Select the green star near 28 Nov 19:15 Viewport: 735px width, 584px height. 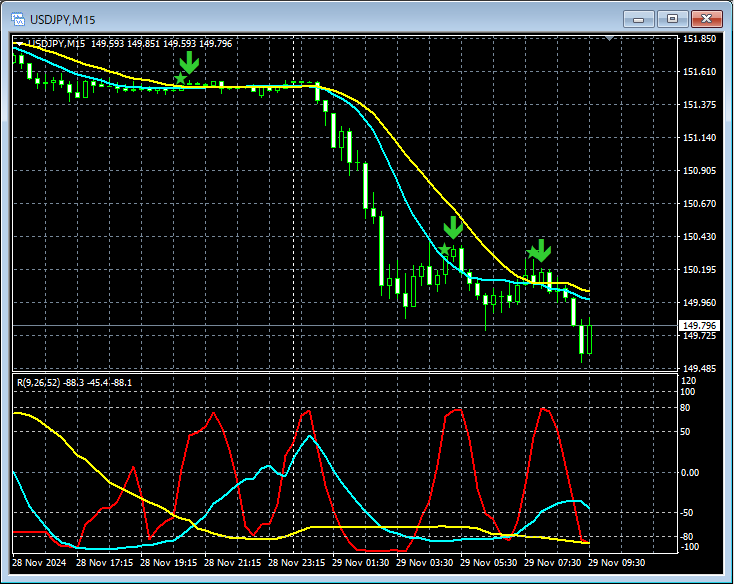180,78
